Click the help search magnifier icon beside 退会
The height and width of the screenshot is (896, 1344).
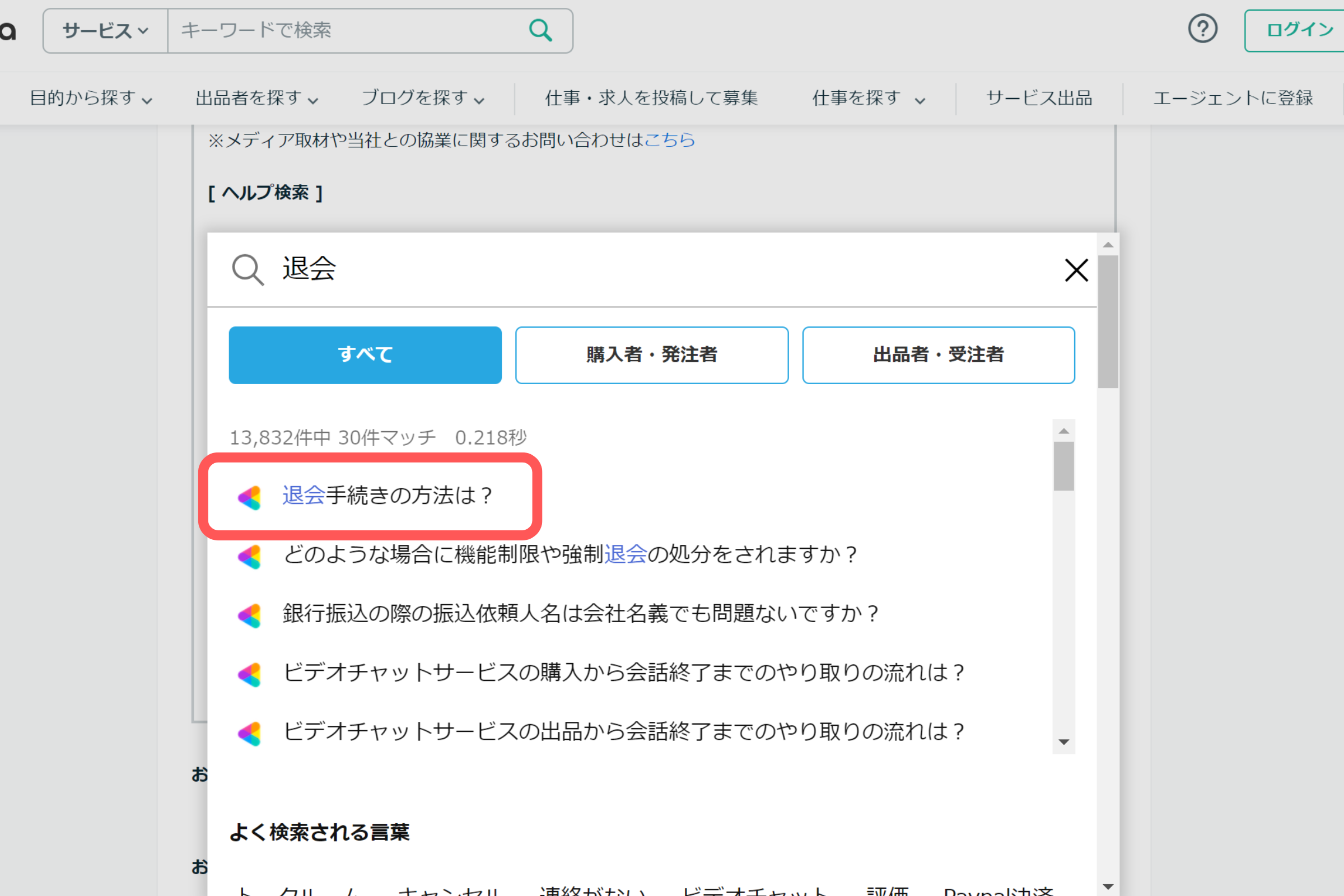point(248,269)
